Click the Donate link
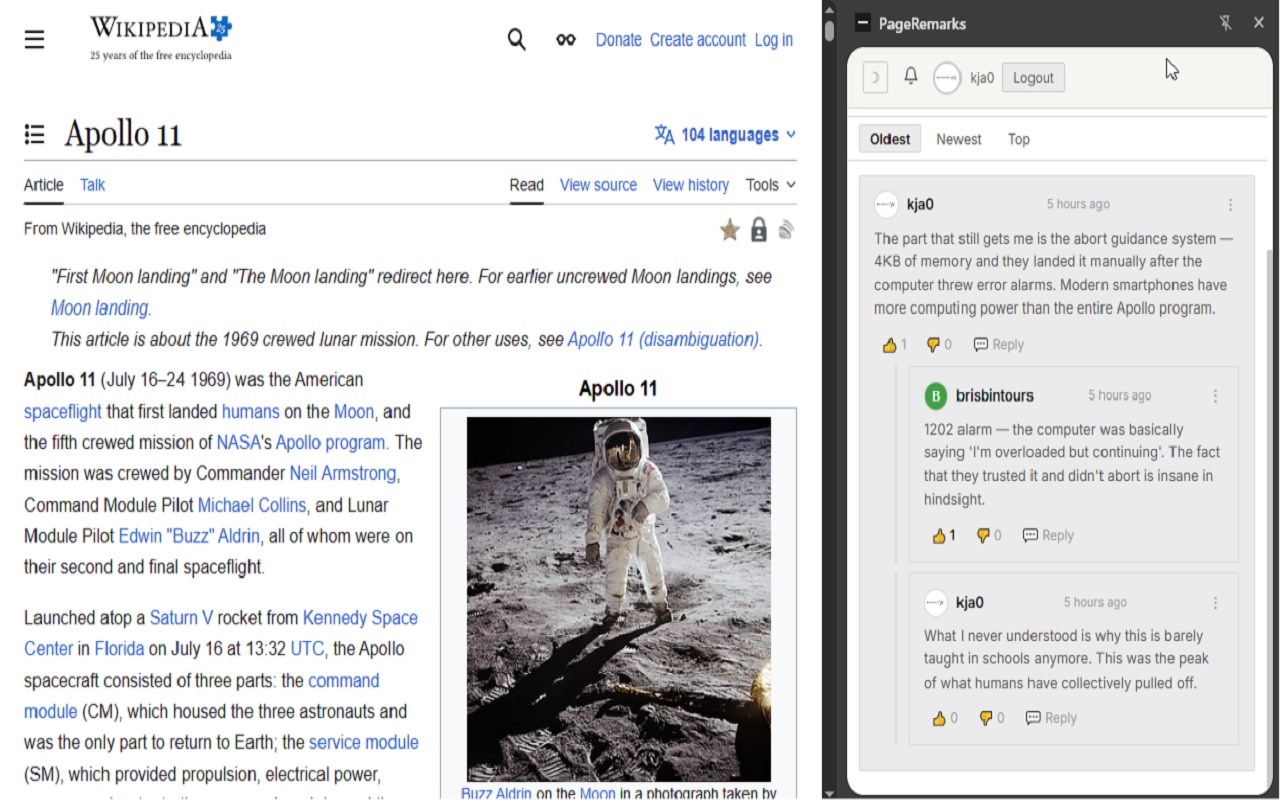The height and width of the screenshot is (800, 1280). click(618, 40)
